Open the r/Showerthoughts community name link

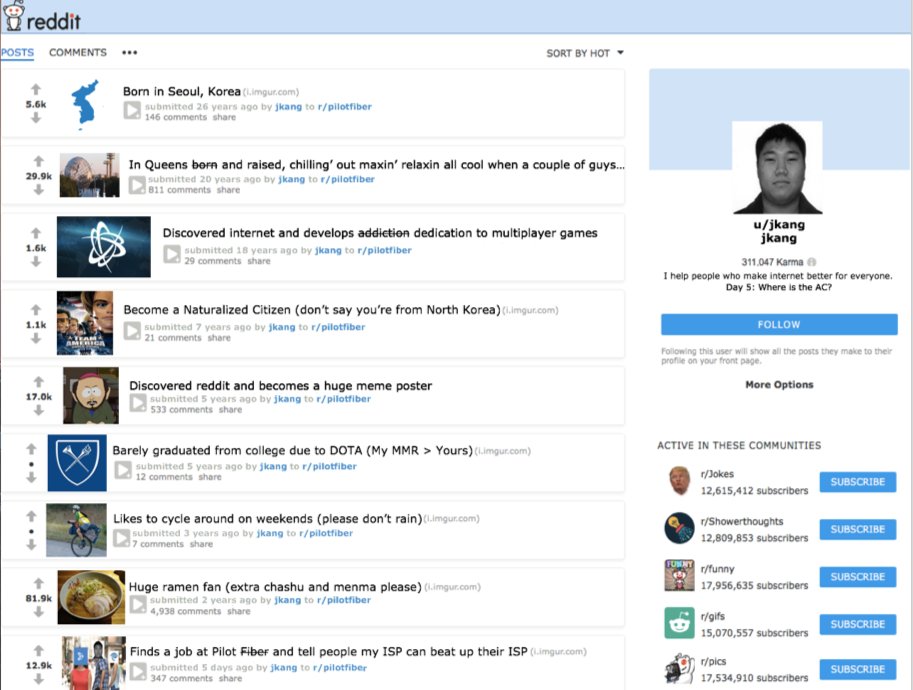click(742, 522)
